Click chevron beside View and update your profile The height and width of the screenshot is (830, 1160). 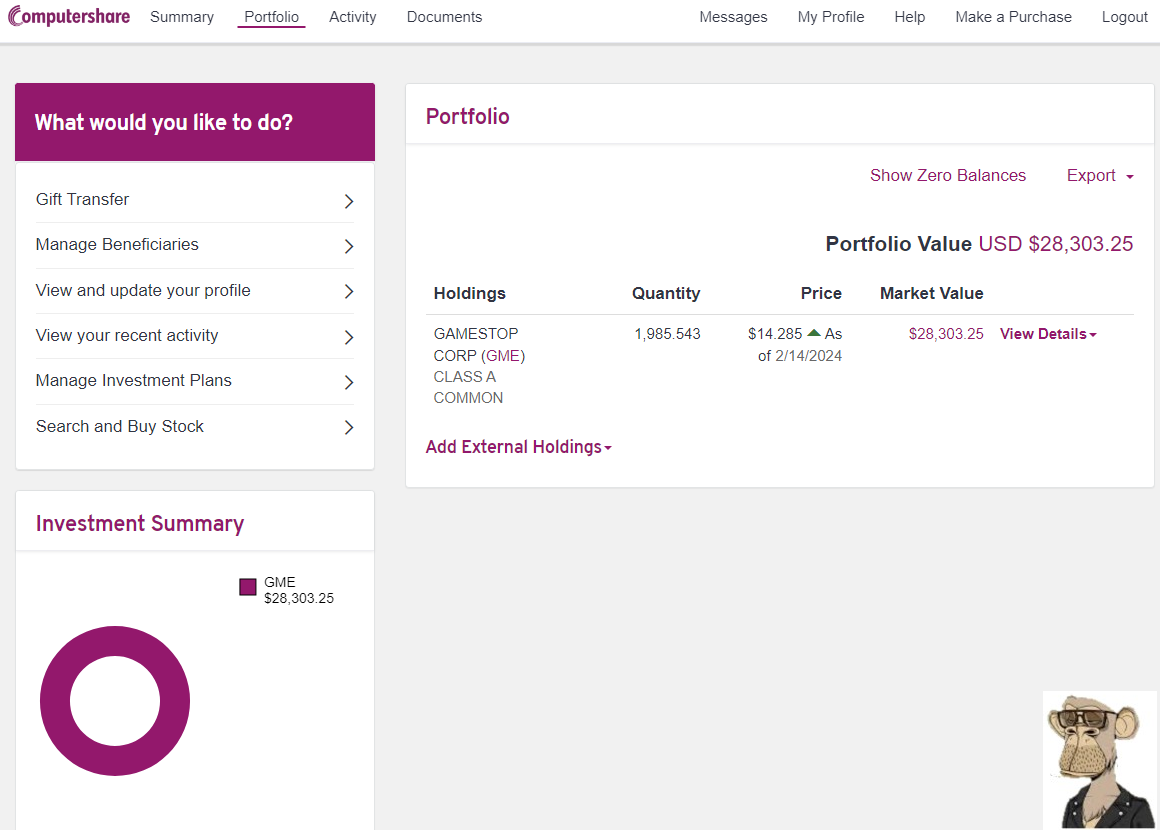pos(349,292)
